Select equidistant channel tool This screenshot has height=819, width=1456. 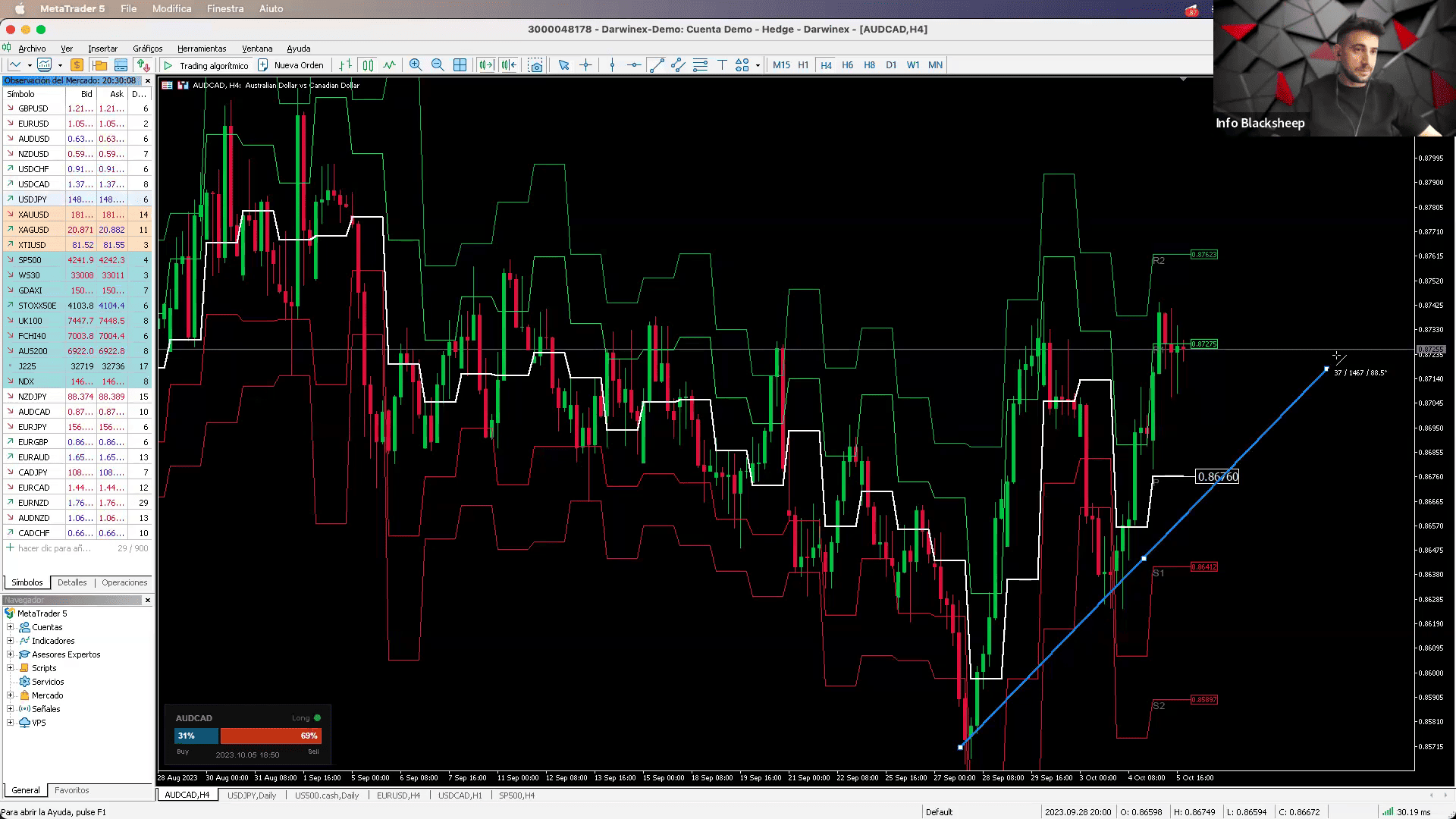(x=678, y=65)
